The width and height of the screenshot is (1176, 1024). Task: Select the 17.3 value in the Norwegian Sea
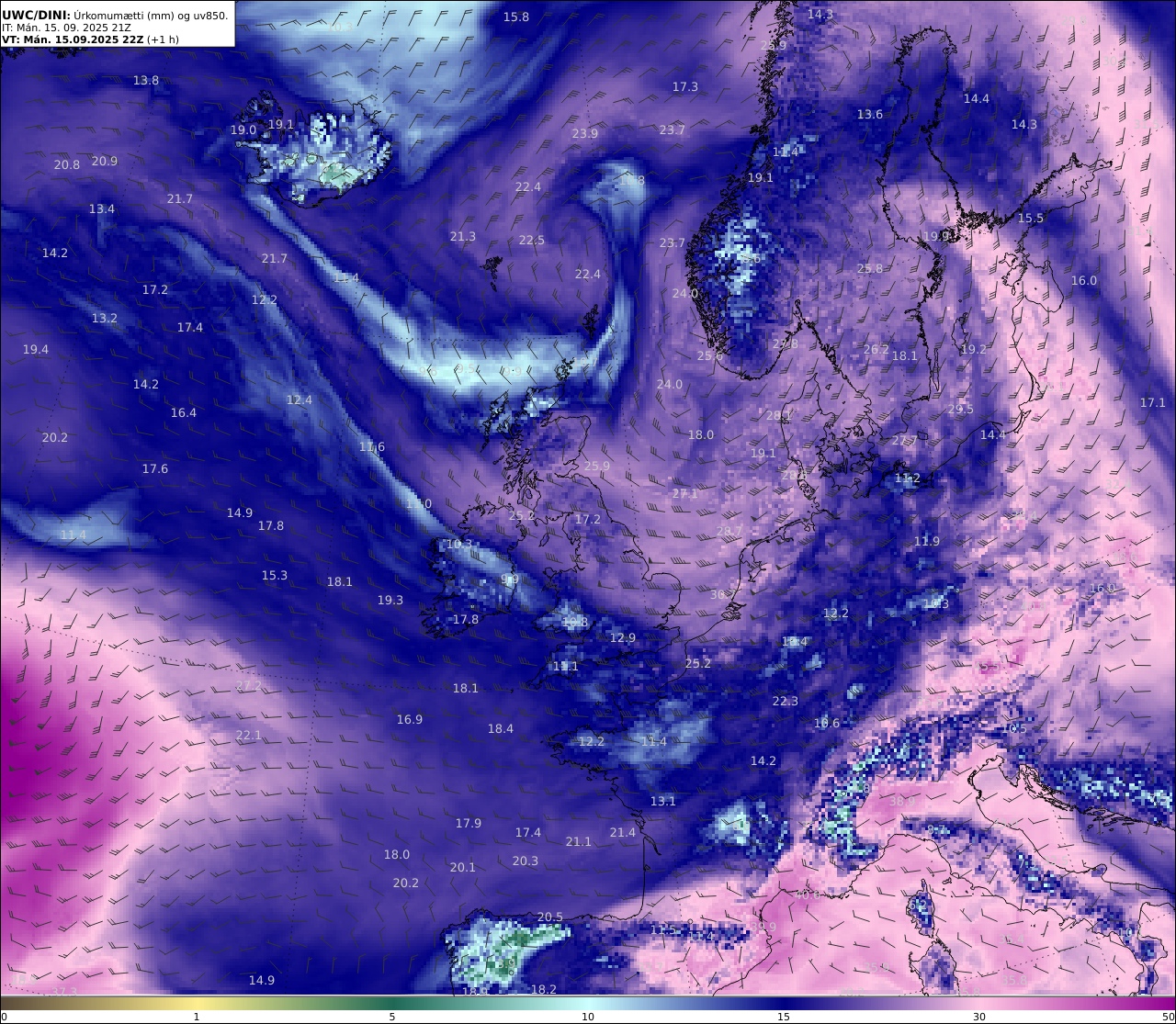(x=685, y=86)
